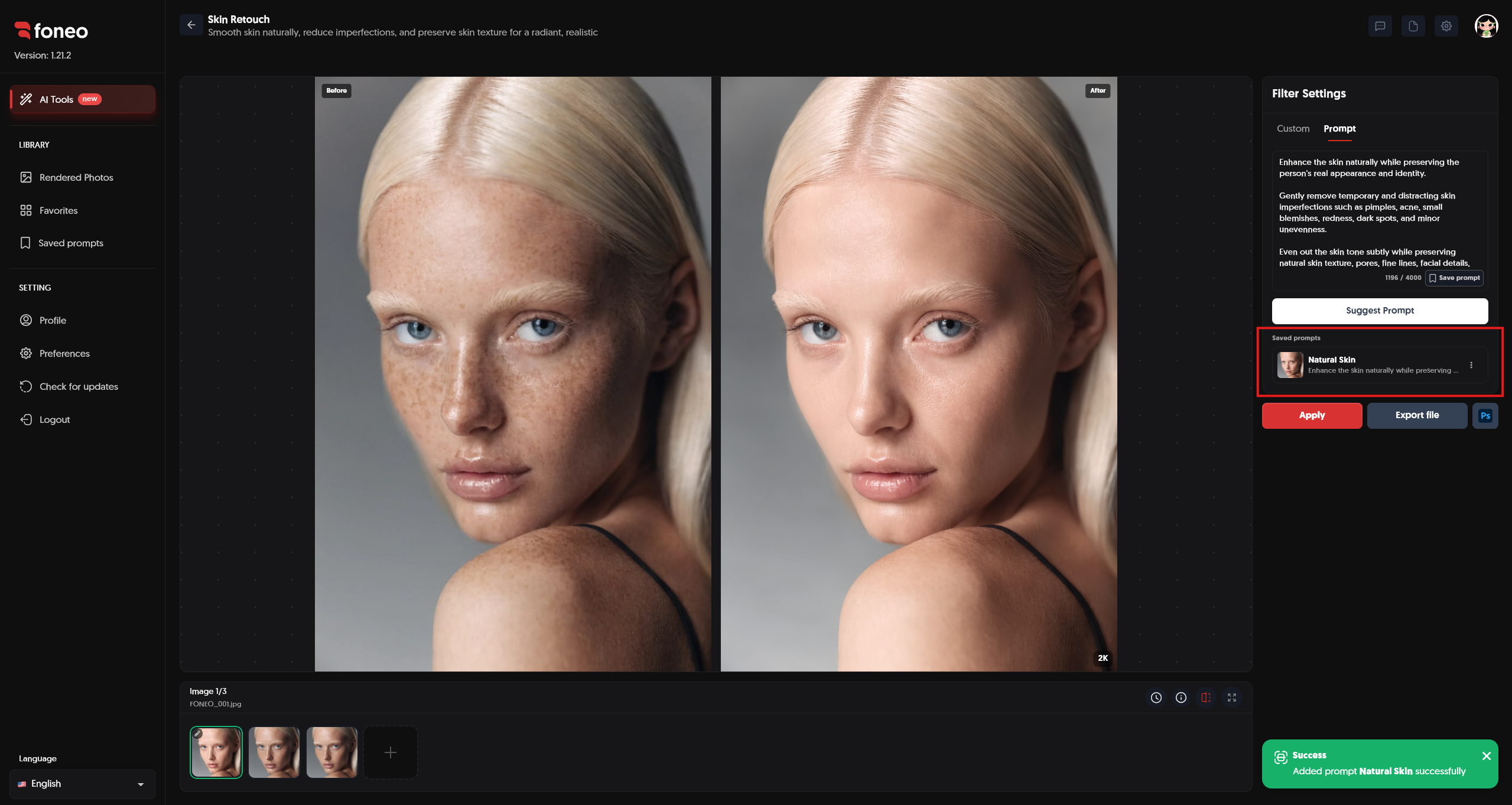1512x805 pixels.
Task: Show image info icon below preview
Action: tap(1181, 698)
